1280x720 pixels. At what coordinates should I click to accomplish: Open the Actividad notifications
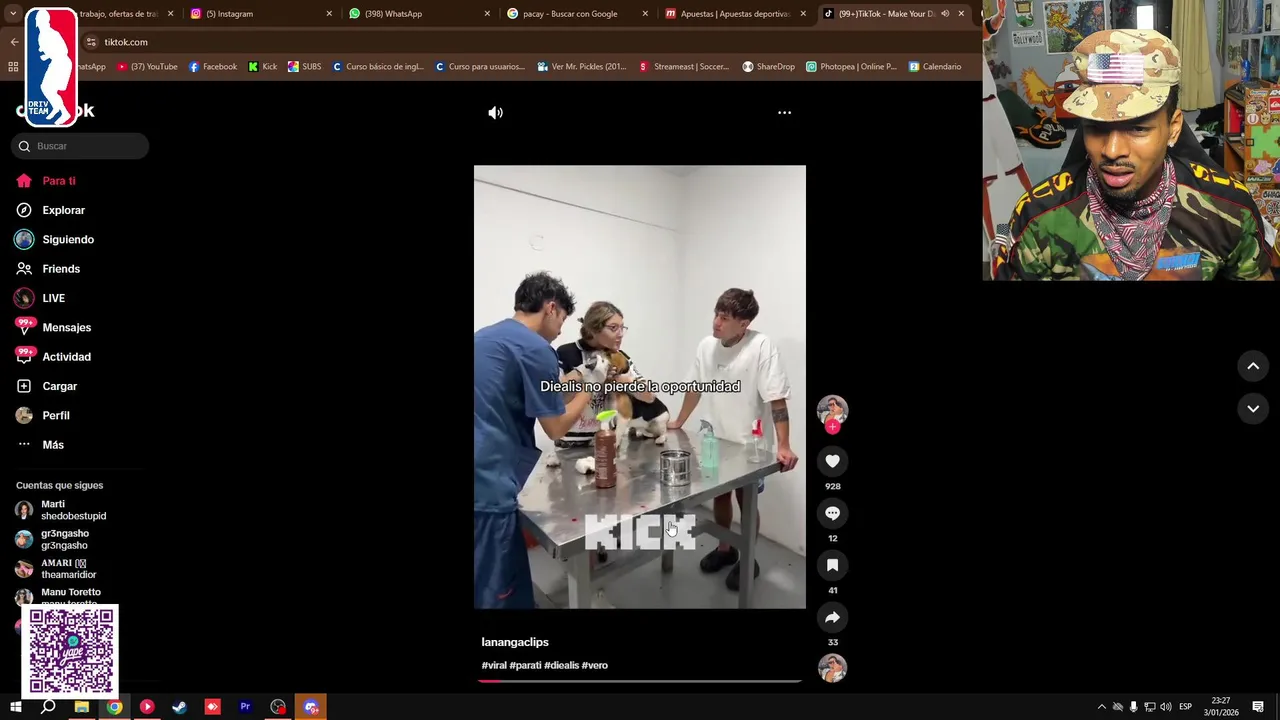click(54, 357)
